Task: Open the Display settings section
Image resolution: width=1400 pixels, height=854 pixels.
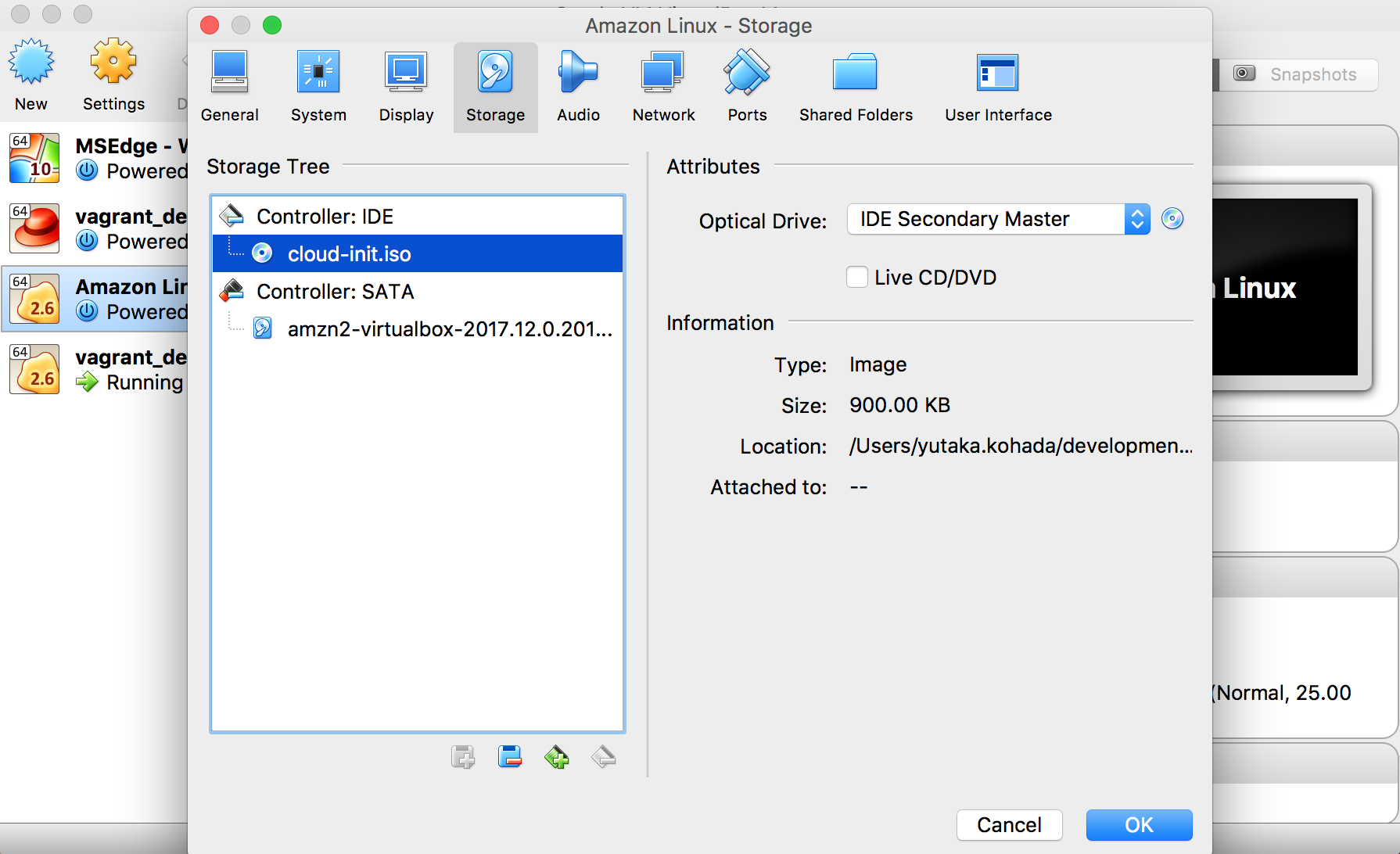Action: pos(405,86)
